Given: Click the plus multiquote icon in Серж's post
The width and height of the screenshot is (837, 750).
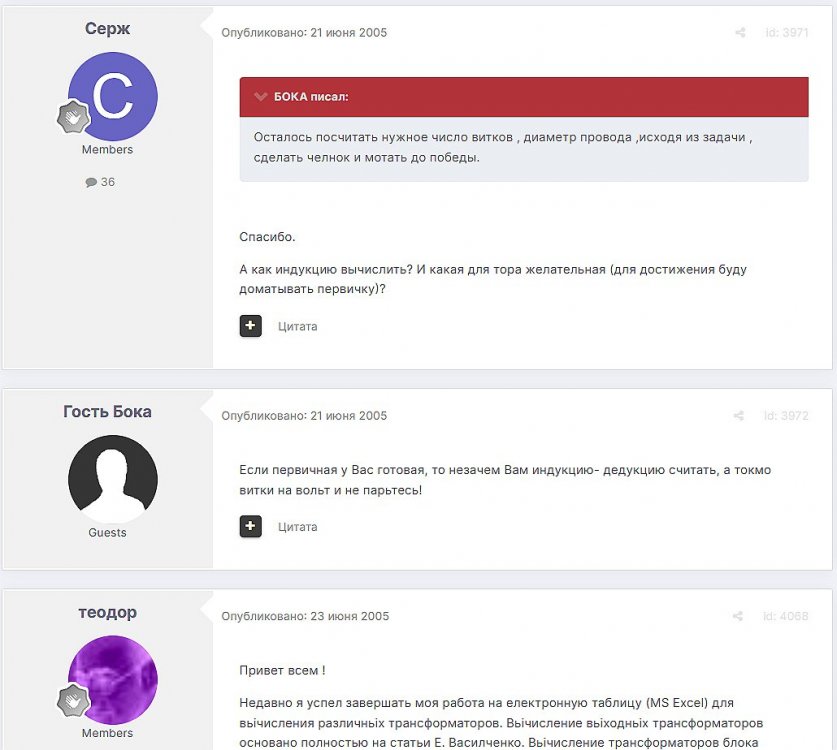Looking at the screenshot, I should 251,326.
